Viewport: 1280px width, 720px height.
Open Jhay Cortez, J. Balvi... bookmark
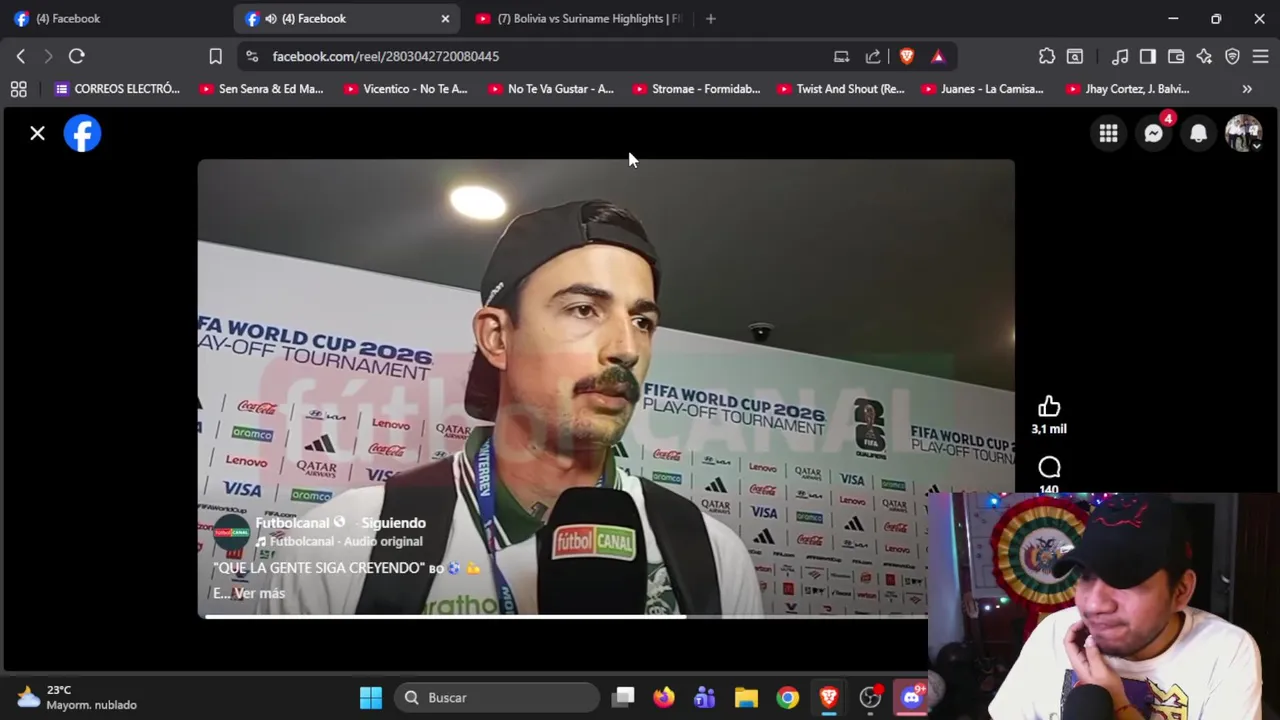[x=1127, y=89]
